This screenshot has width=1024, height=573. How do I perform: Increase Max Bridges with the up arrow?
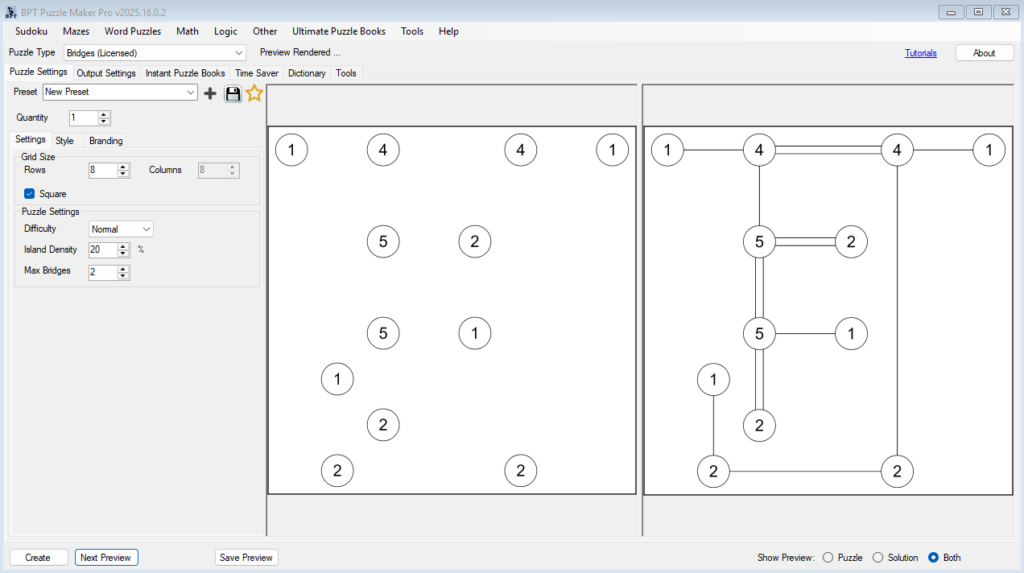pos(123,268)
